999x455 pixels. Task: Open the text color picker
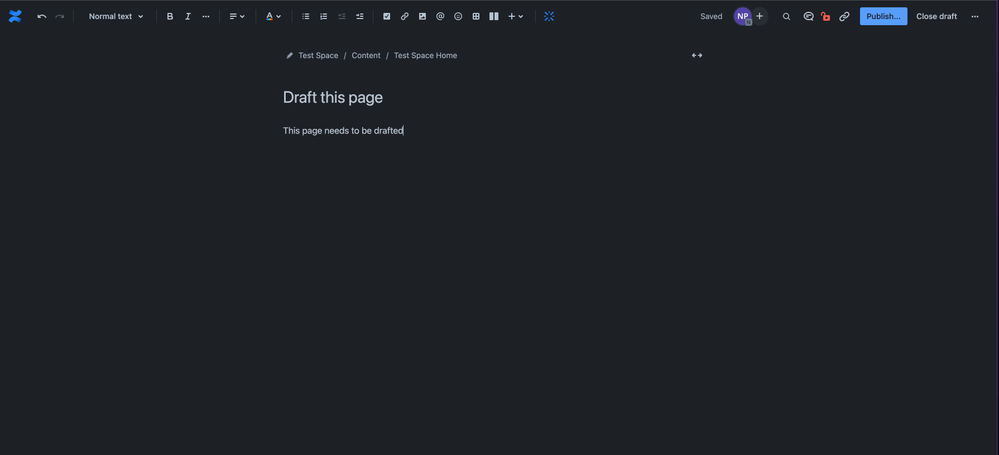pos(273,17)
